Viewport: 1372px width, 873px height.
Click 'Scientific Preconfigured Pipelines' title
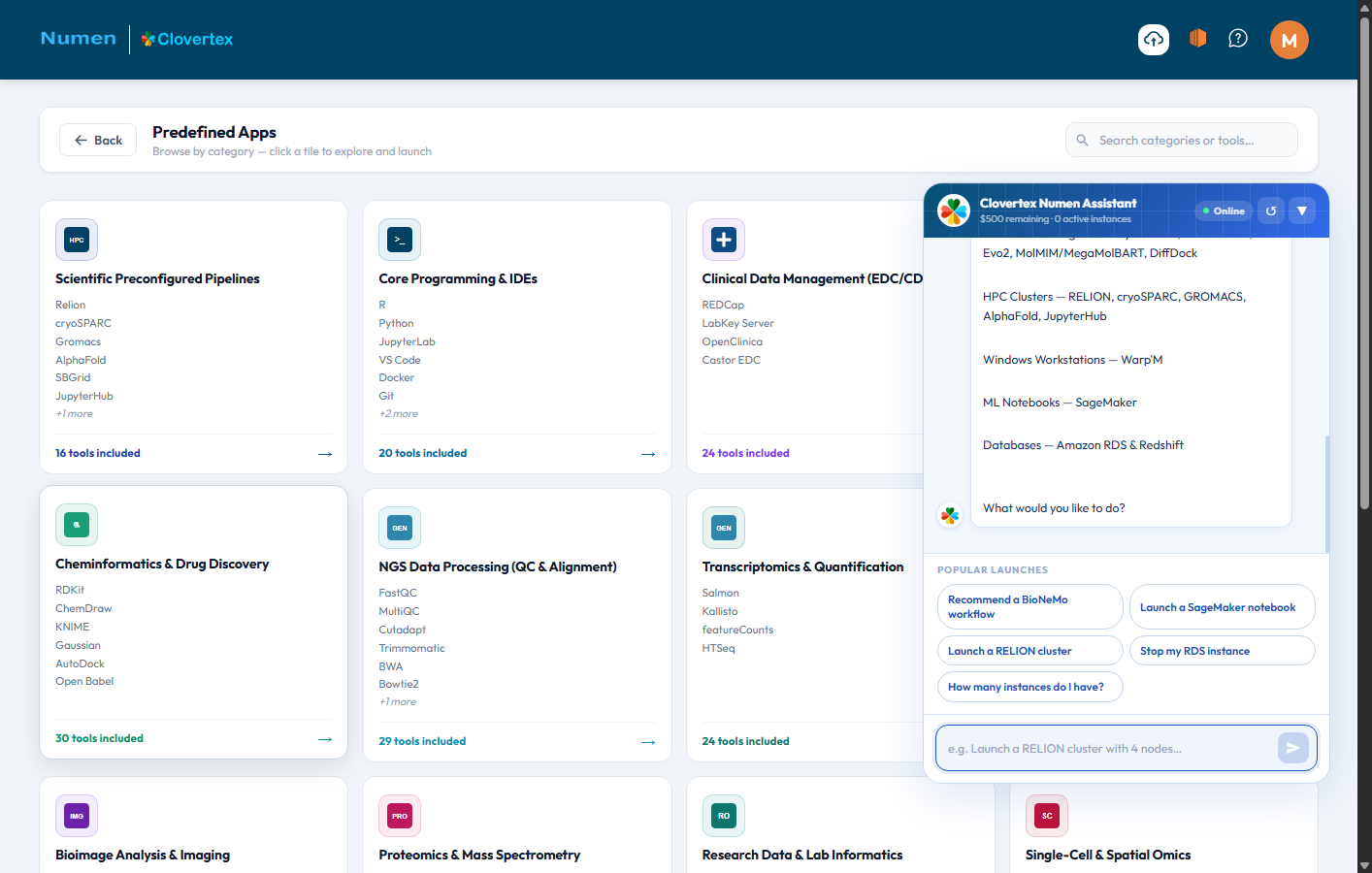(157, 278)
